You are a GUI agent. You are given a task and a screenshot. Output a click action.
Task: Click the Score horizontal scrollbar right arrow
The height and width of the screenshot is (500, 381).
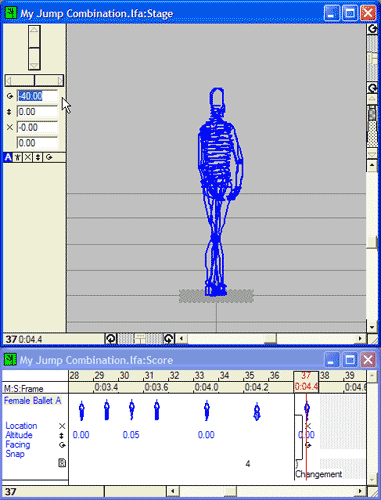click(x=360, y=491)
